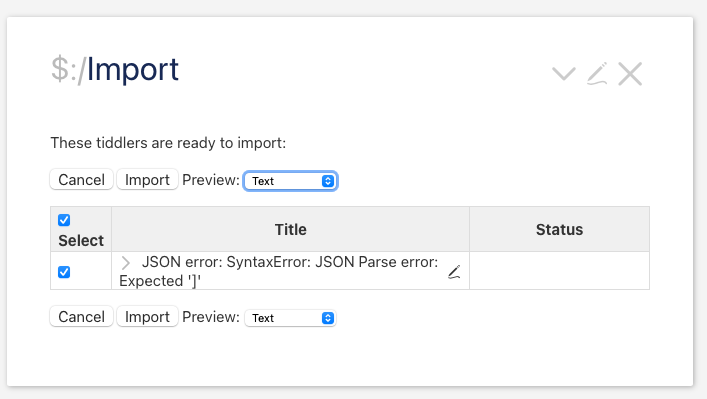Uncheck the JSON error tiddler checkbox
Screen dimensions: 707x399
(64, 272)
